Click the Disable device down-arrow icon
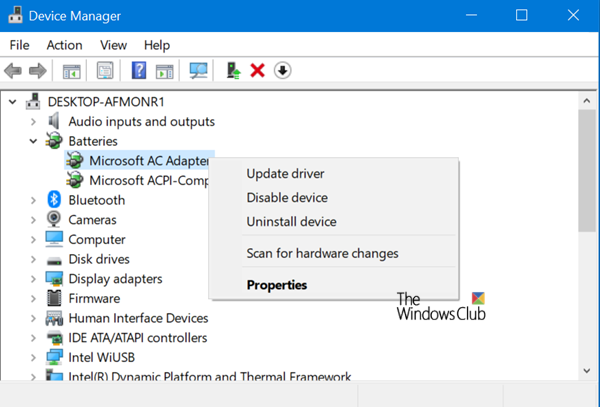Viewport: 600px width, 407px height. click(282, 70)
